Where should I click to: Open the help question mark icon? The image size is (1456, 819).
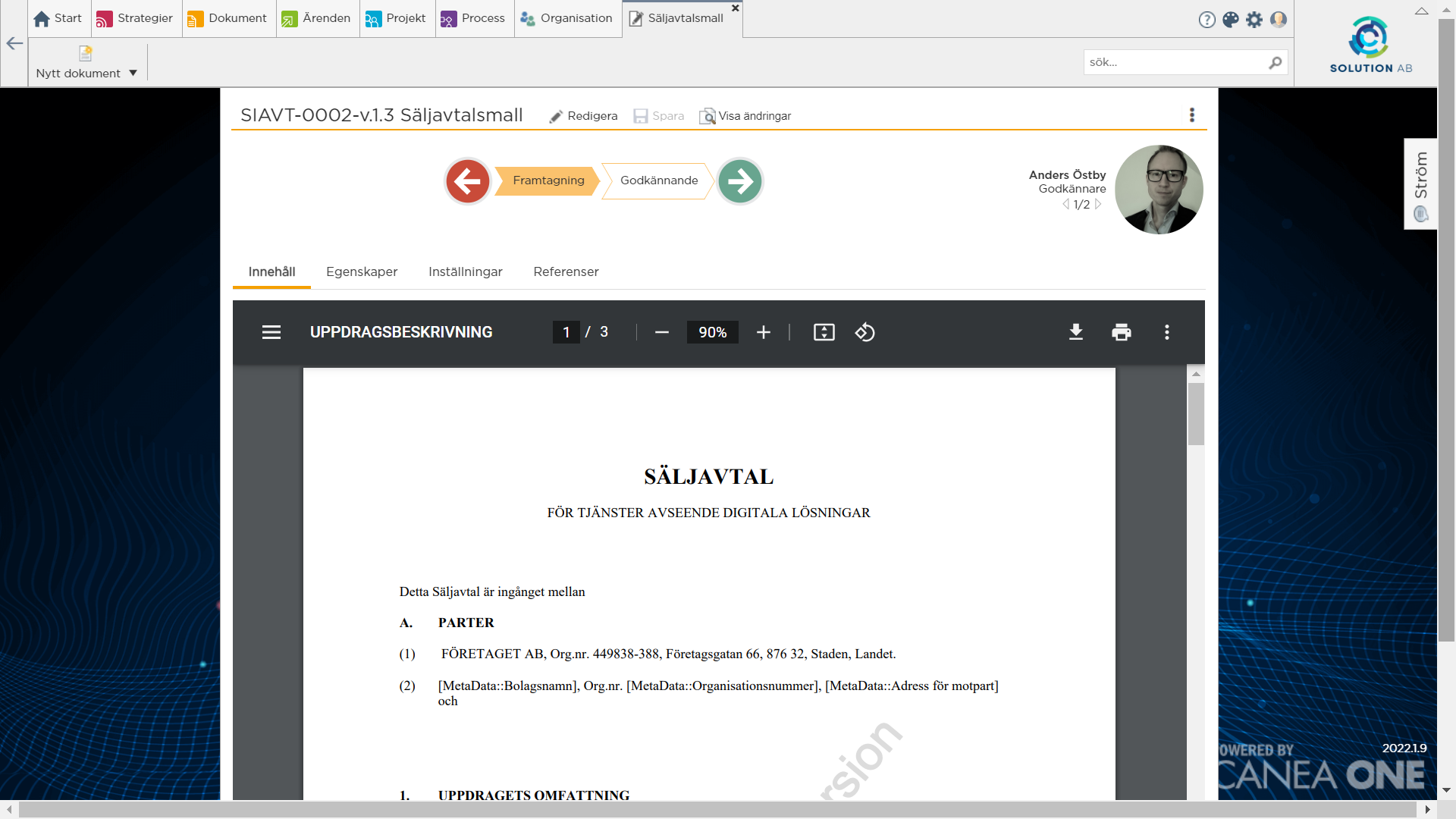1207,20
